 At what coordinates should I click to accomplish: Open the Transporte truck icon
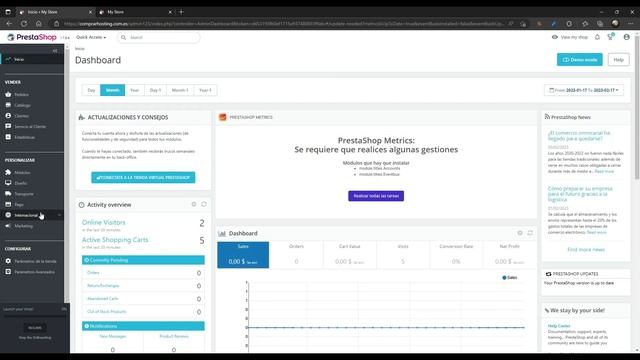tap(8, 193)
